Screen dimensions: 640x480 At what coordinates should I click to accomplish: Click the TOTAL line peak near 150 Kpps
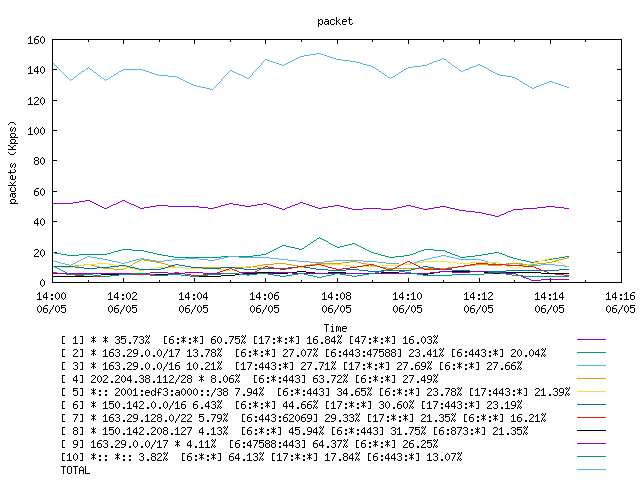(319, 53)
